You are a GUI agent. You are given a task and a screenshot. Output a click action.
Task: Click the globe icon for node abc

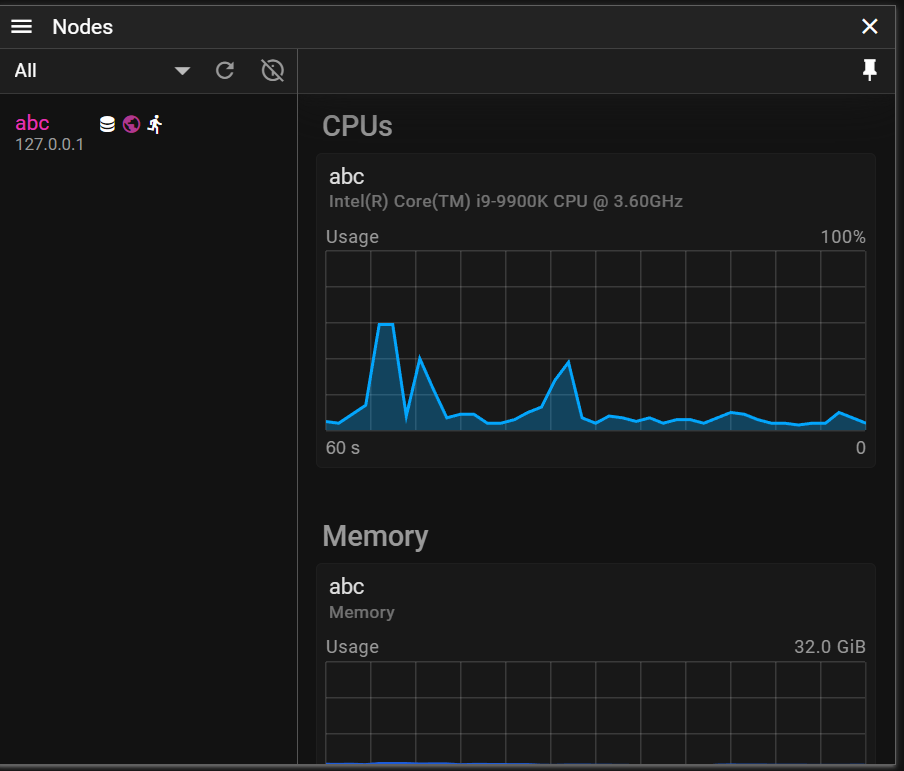pyautogui.click(x=131, y=124)
